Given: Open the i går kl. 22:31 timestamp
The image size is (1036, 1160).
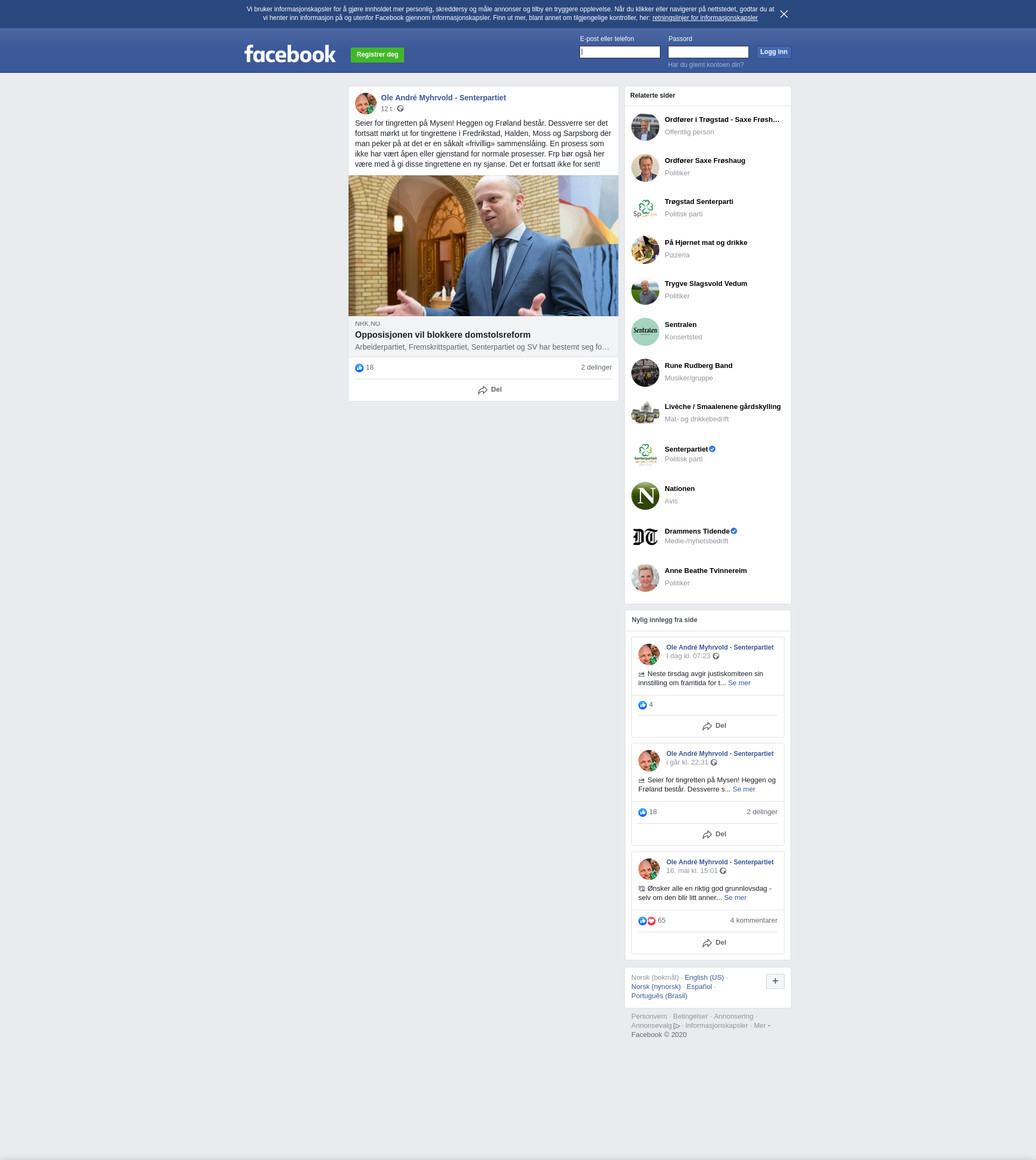Looking at the screenshot, I should tap(687, 763).
